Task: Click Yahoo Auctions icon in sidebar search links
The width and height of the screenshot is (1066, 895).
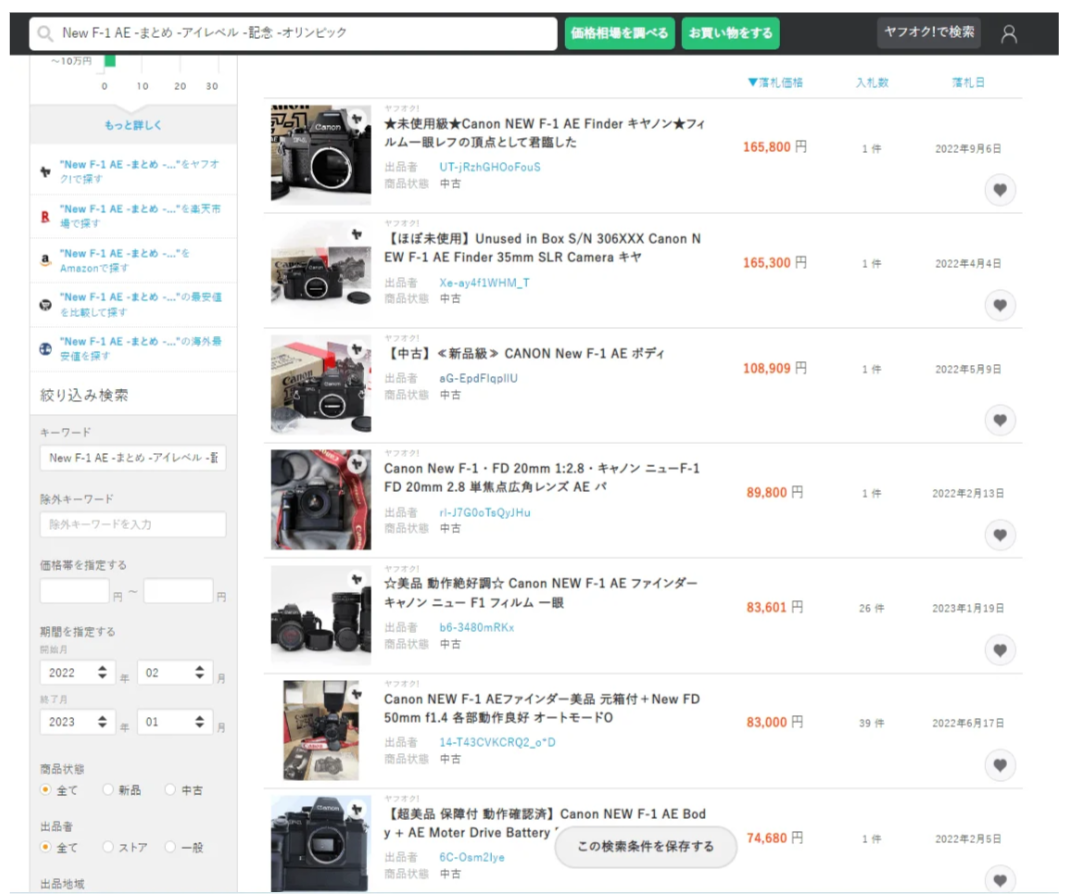Action: point(46,171)
